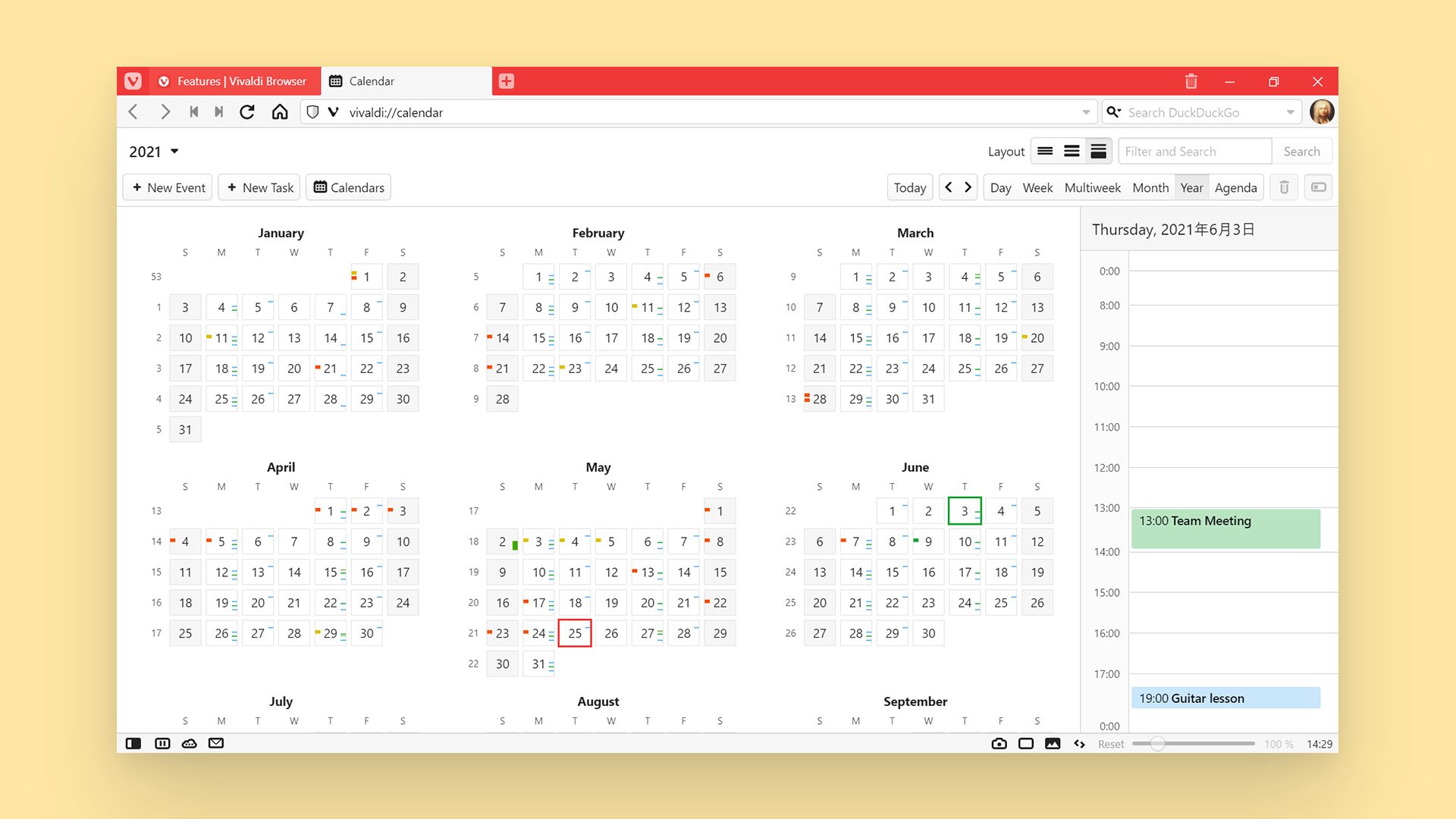Switch to Agenda view
Screen dimensions: 1456x819
[1235, 187]
